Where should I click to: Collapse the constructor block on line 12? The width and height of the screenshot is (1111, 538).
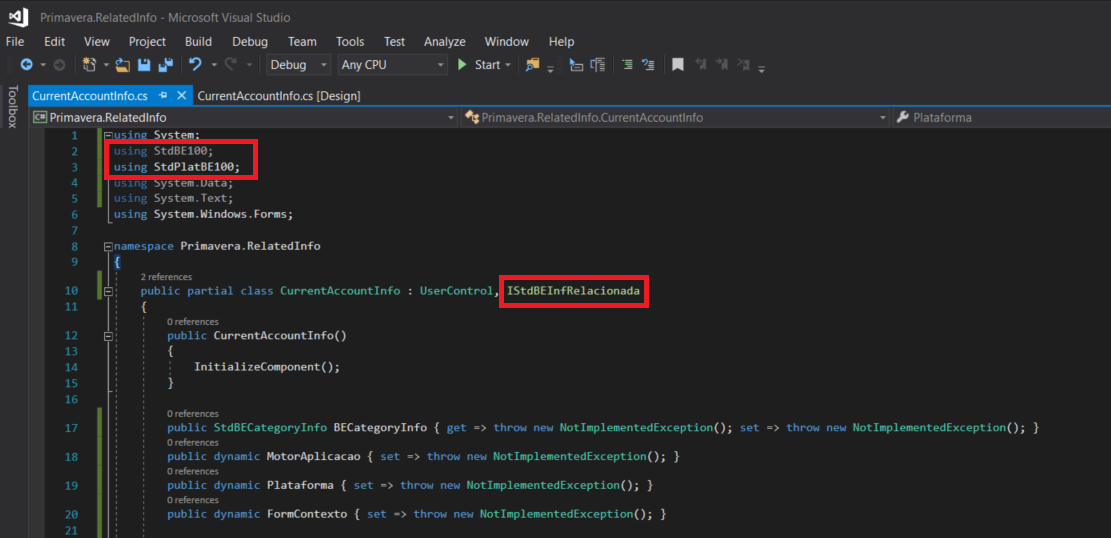point(108,335)
